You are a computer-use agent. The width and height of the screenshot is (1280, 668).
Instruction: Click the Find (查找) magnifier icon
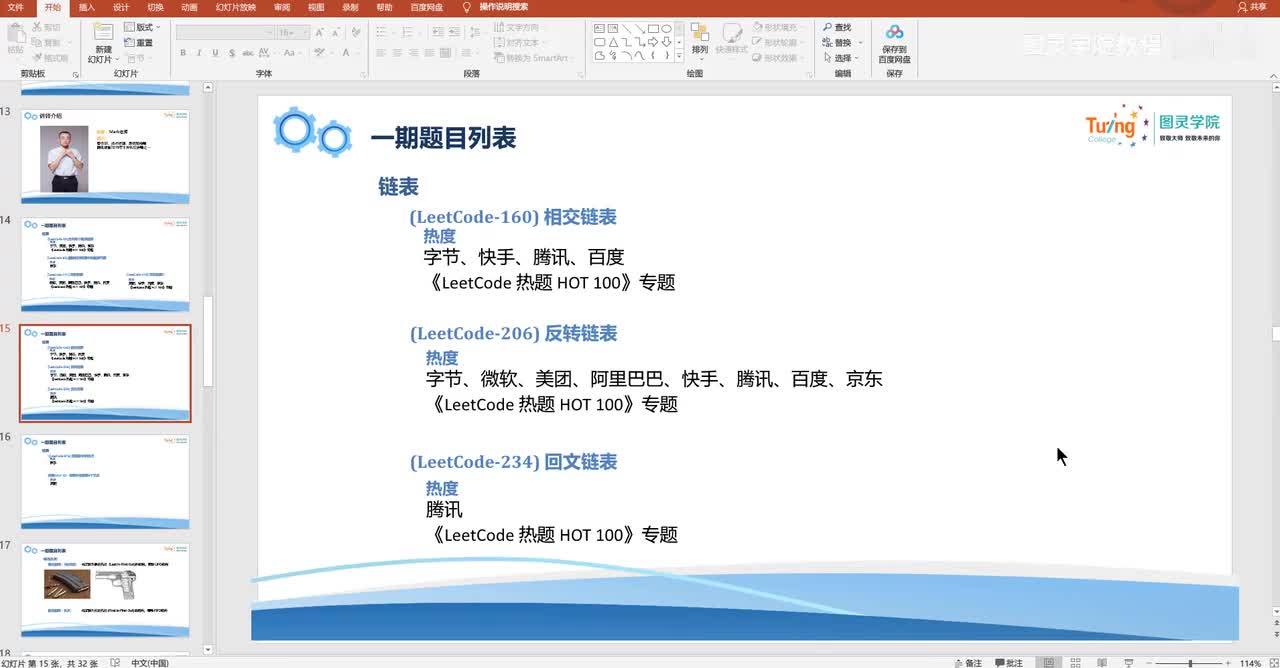[828, 27]
